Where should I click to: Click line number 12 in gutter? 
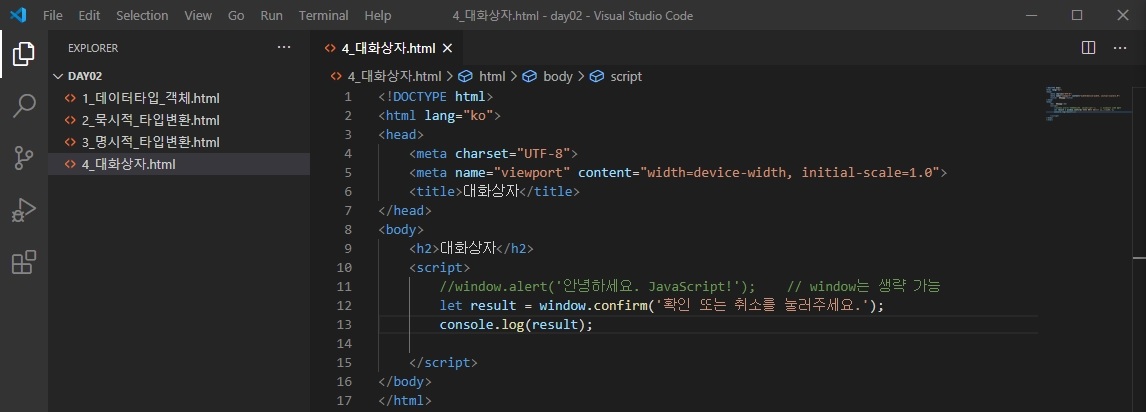[x=345, y=305]
